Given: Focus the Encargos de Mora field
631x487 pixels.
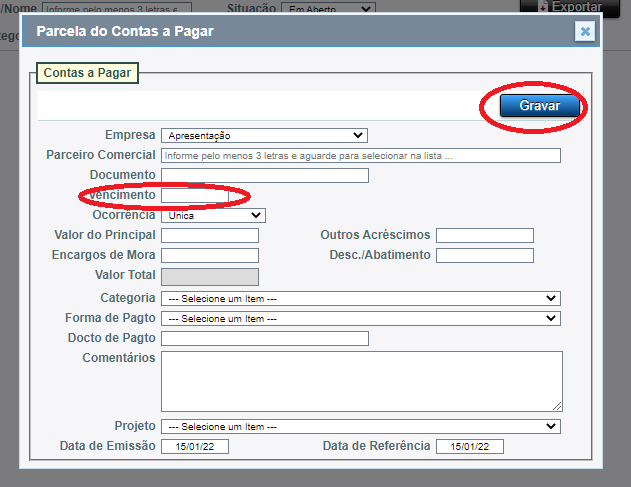Looking at the screenshot, I should [x=209, y=255].
